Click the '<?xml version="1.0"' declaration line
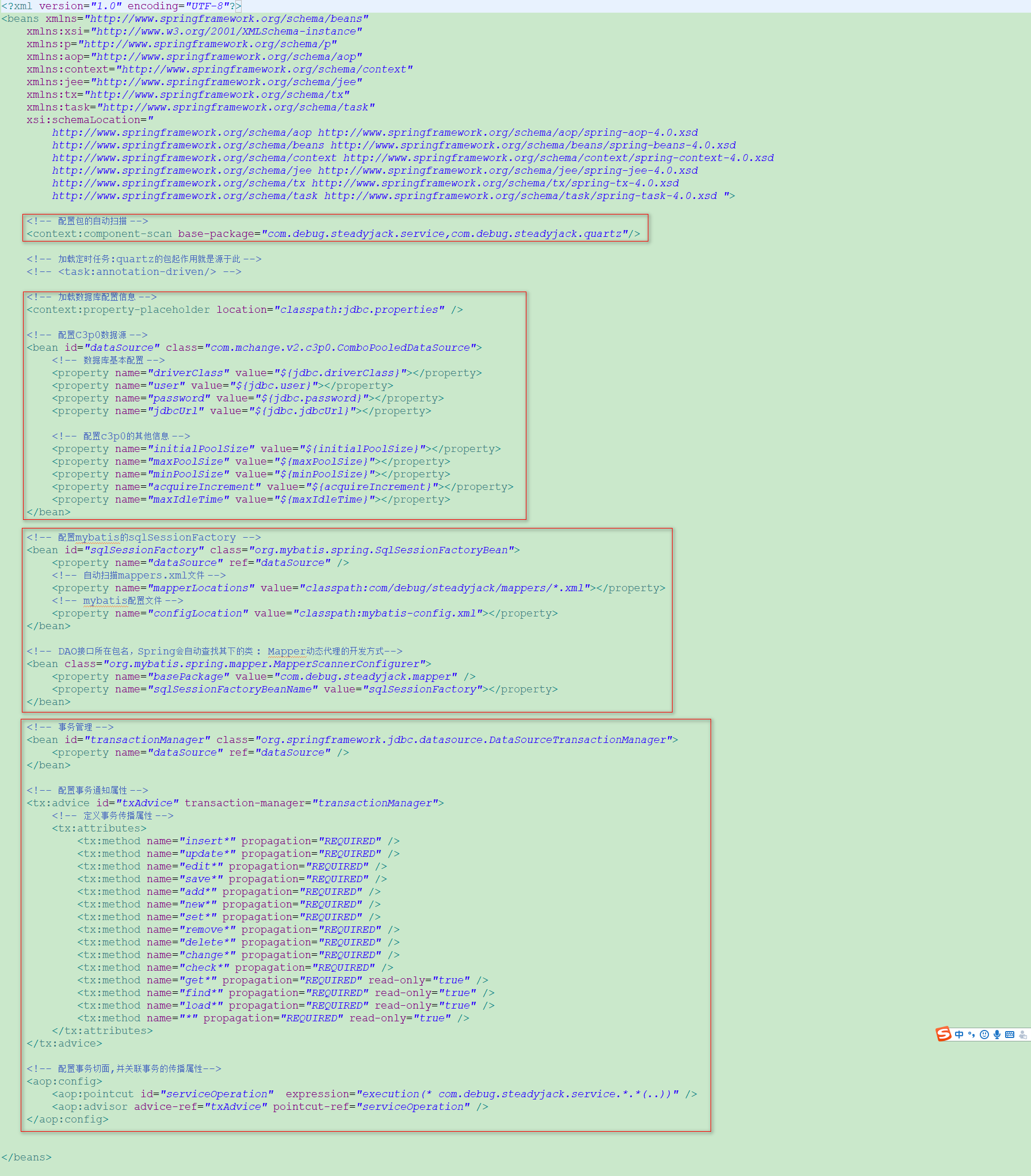 click(x=122, y=6)
